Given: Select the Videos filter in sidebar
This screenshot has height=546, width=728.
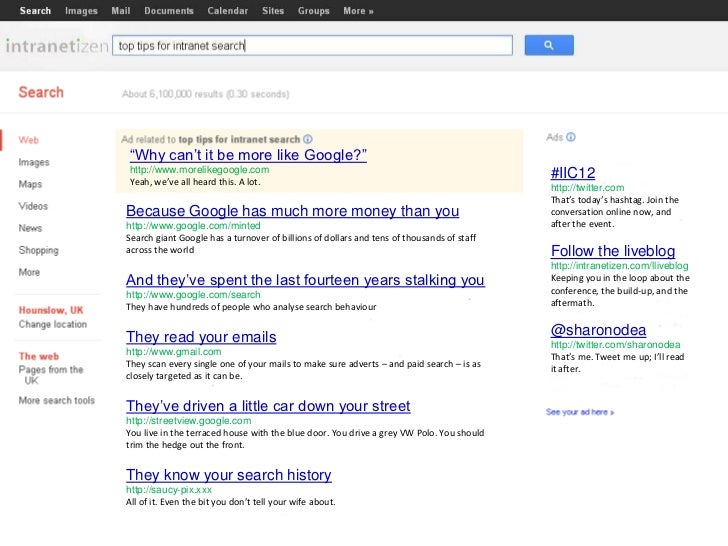Looking at the screenshot, I should (33, 206).
